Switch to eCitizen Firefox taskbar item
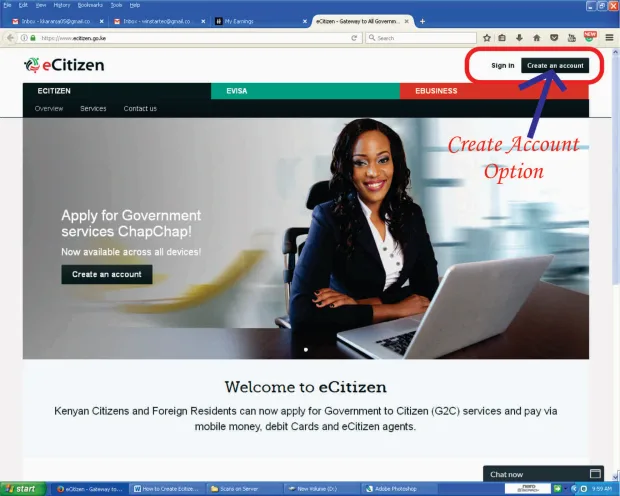Viewport: 620px width, 496px height. [x=90, y=489]
